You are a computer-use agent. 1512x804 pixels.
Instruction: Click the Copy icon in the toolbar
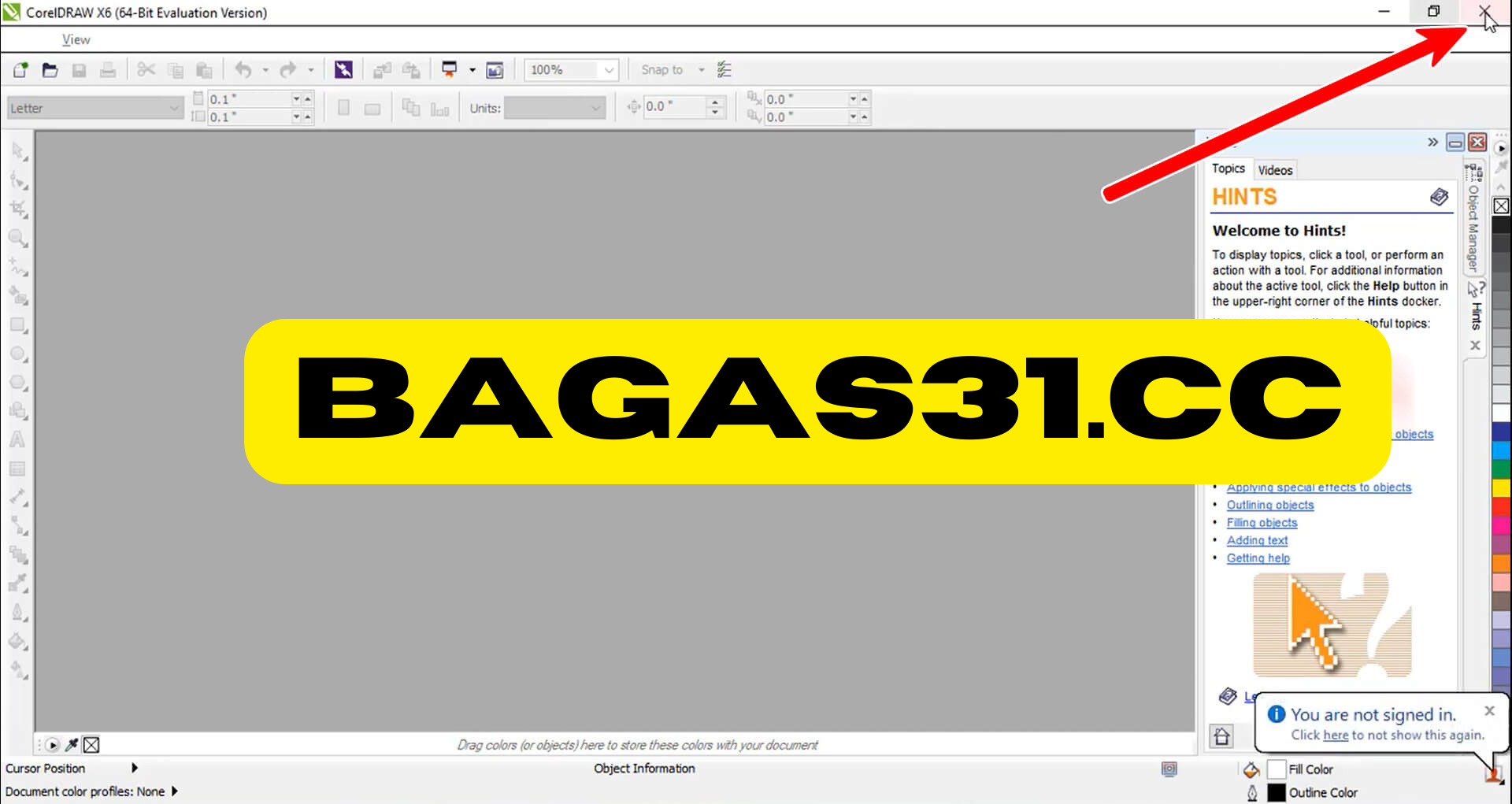click(175, 70)
